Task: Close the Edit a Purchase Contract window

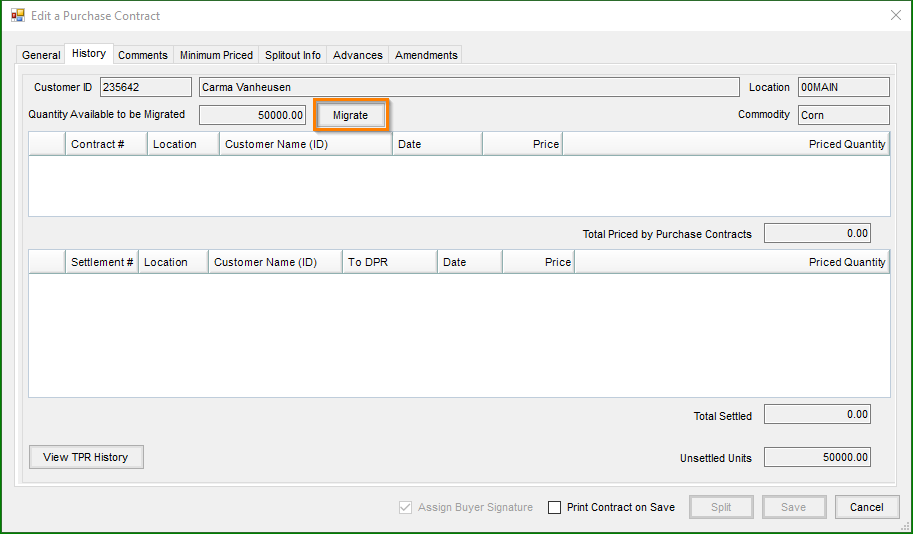Action: coord(896,16)
